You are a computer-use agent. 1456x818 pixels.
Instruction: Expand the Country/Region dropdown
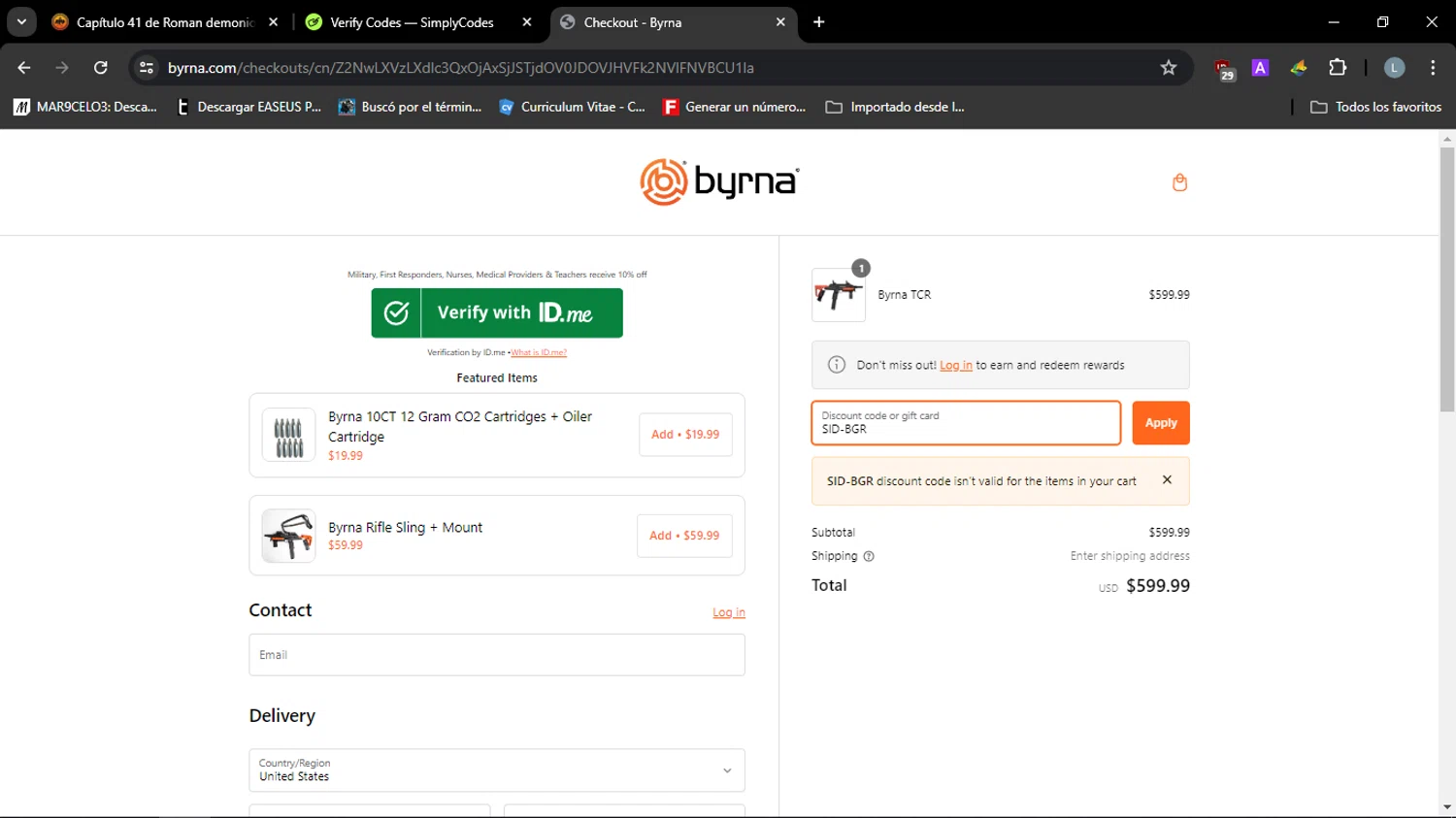497,770
